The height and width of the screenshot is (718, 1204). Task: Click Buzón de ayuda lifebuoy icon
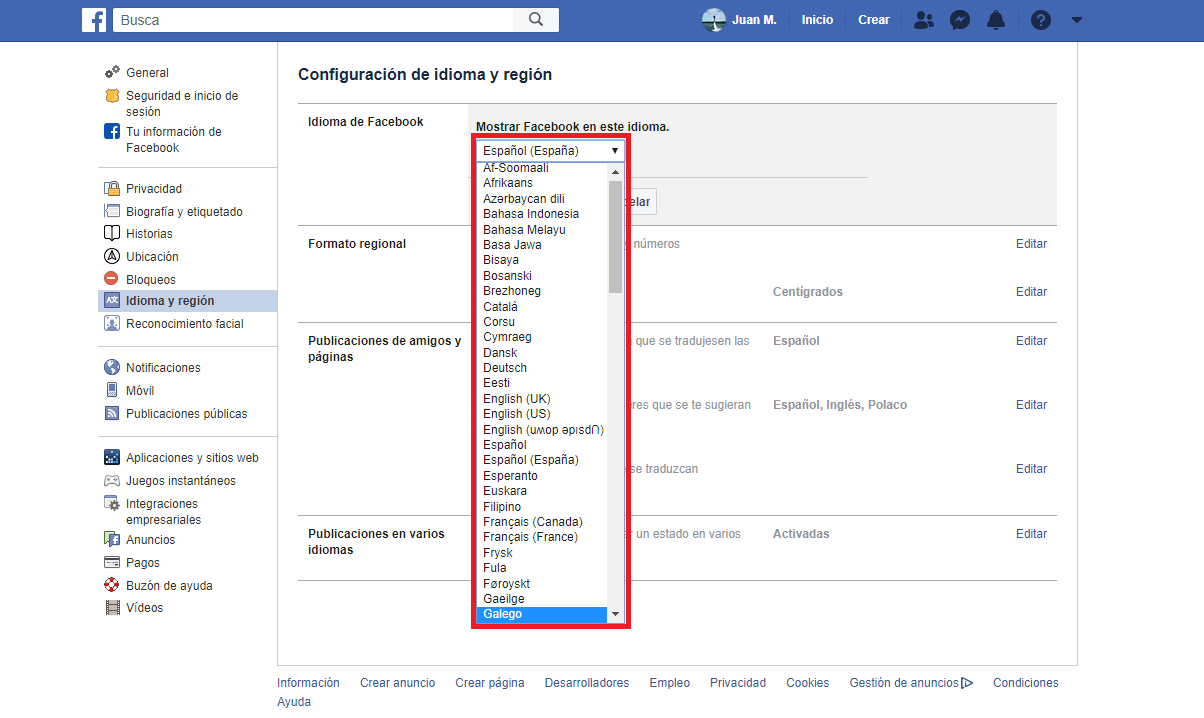click(x=112, y=585)
